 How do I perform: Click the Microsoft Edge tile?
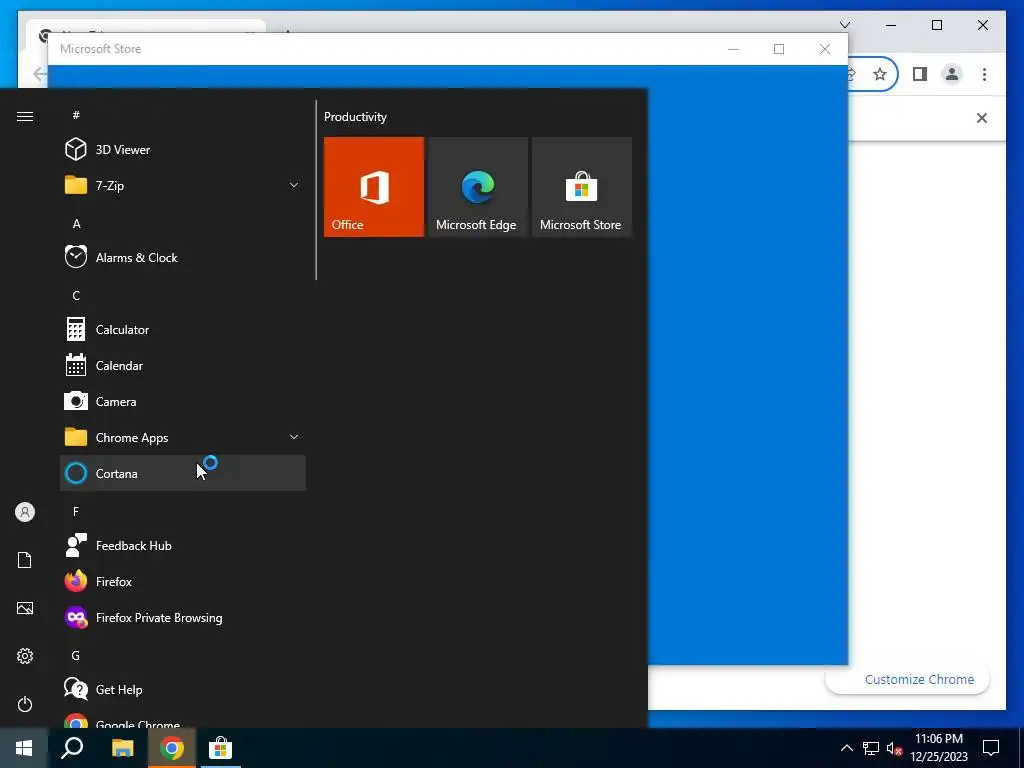(x=477, y=187)
